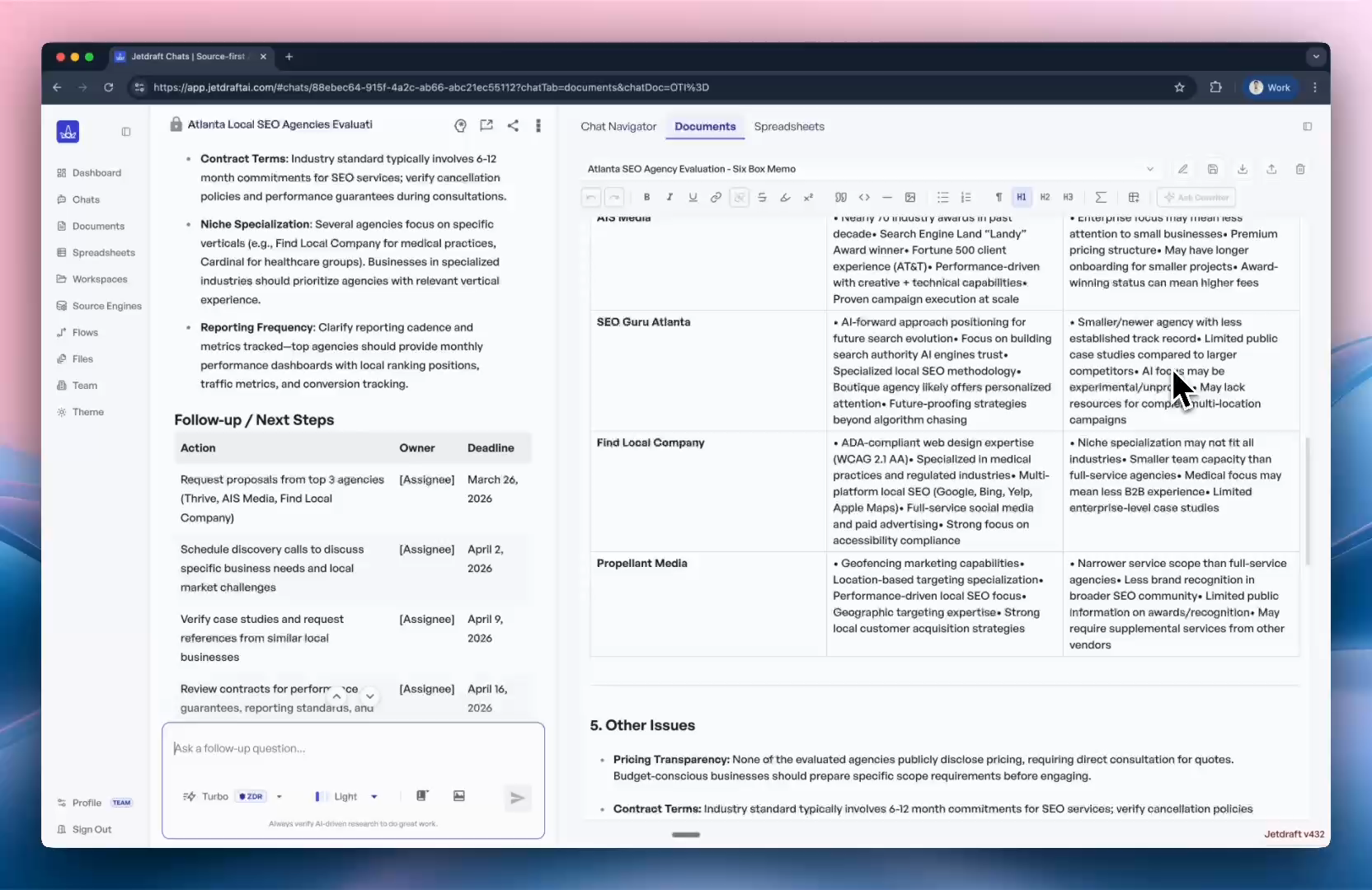Insert a code block from the toolbar
1372x890 pixels.
pos(864,197)
